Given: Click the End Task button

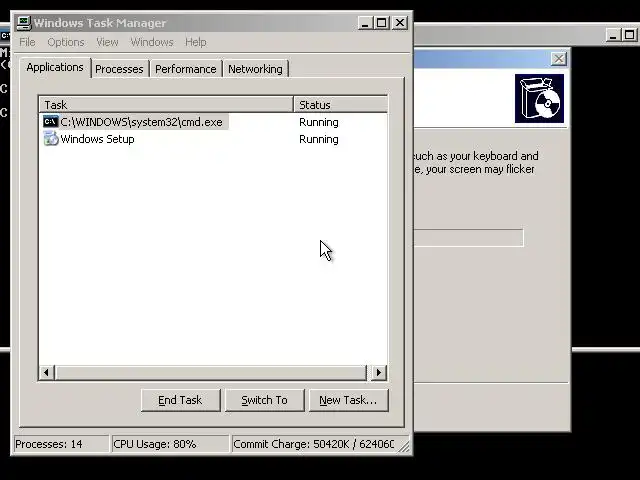Looking at the screenshot, I should click(x=180, y=400).
